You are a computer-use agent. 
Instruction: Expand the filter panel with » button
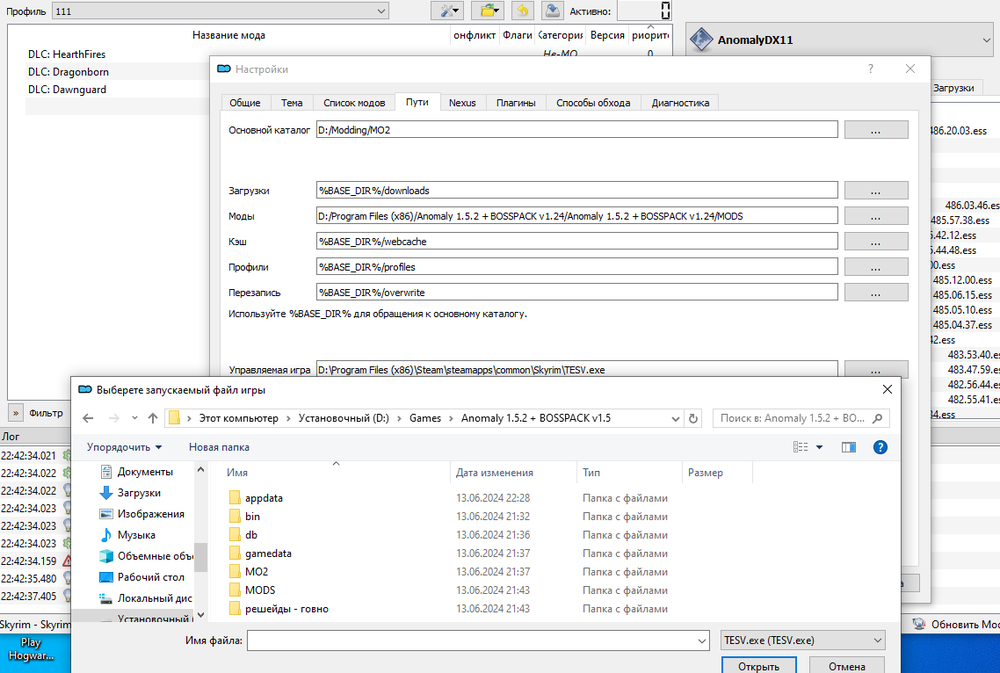point(15,413)
